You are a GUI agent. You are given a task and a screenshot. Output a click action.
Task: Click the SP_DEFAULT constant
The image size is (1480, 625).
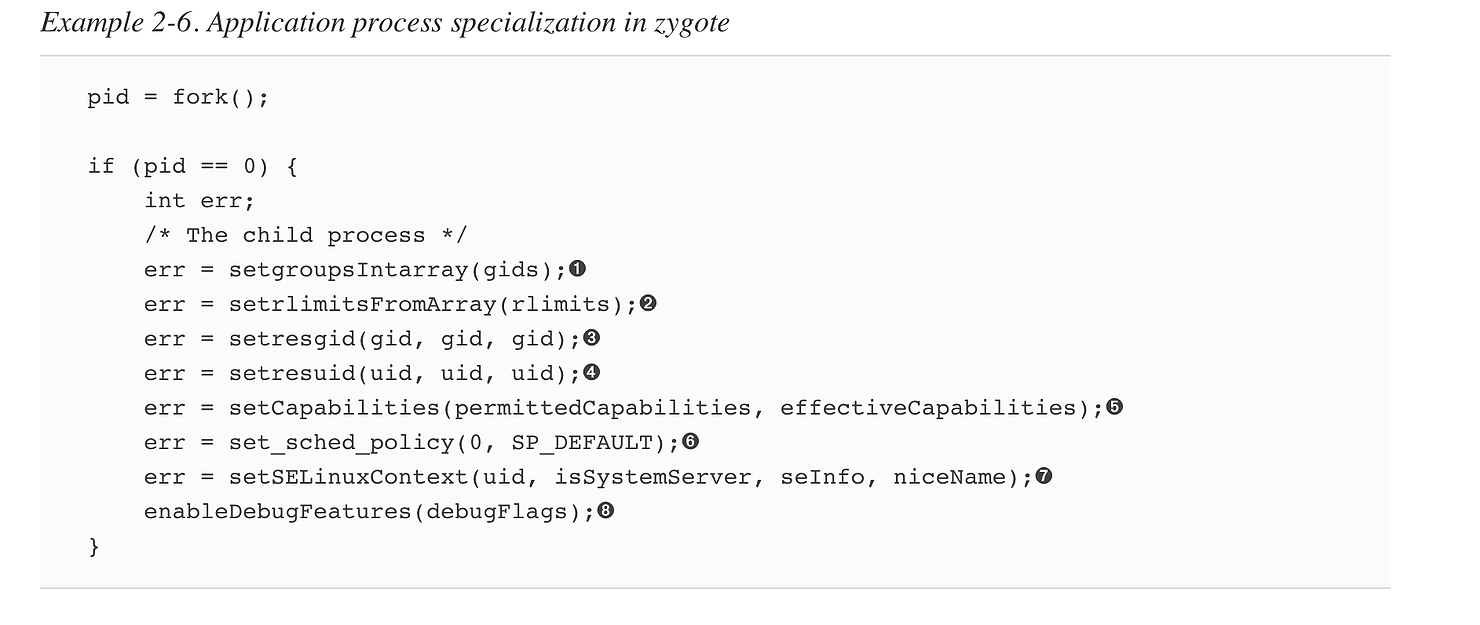pyautogui.click(x=581, y=442)
